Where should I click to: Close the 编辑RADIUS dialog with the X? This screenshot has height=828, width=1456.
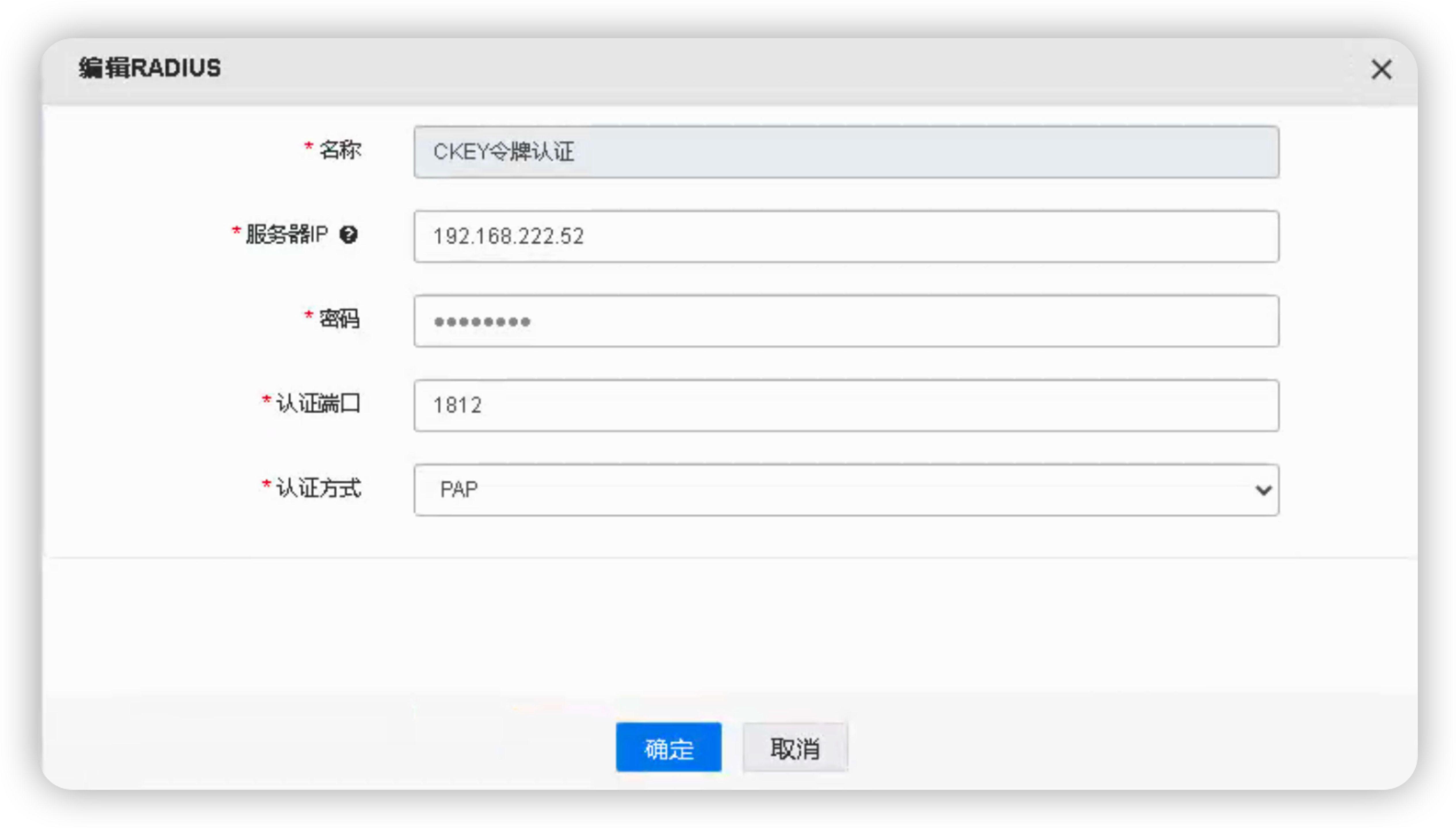1381,69
